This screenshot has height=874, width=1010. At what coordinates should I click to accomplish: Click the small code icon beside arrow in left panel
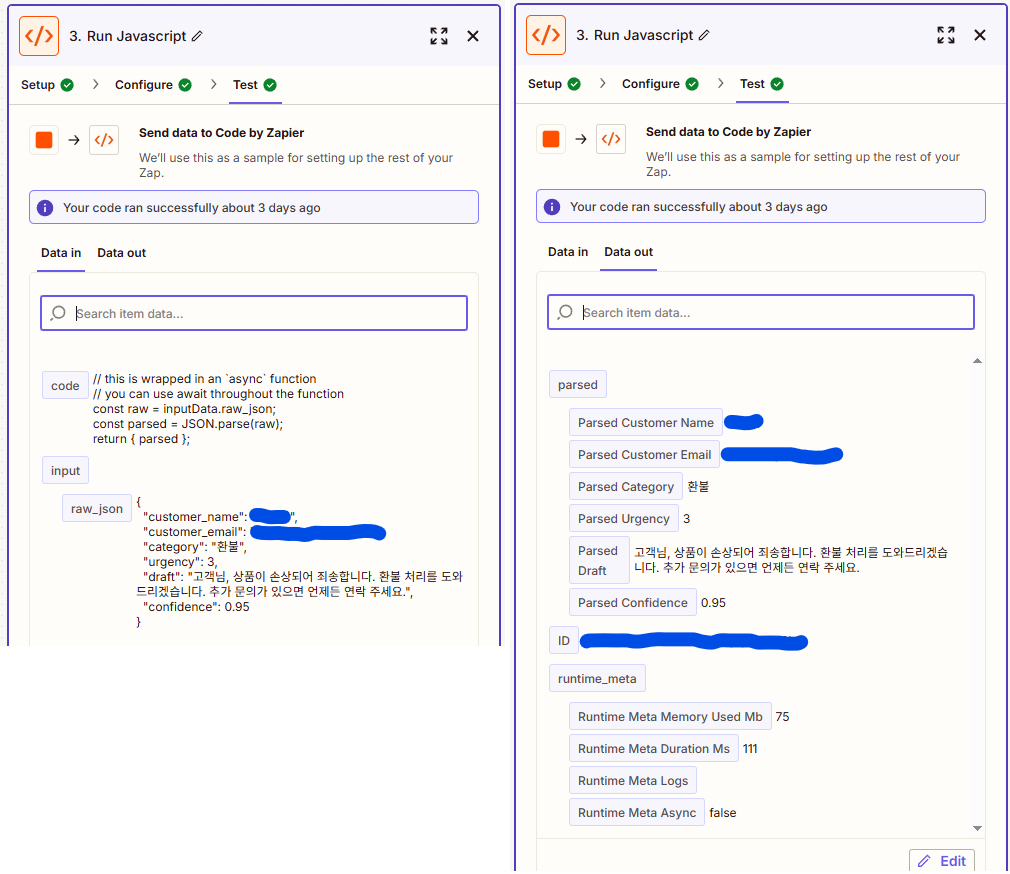[x=104, y=140]
